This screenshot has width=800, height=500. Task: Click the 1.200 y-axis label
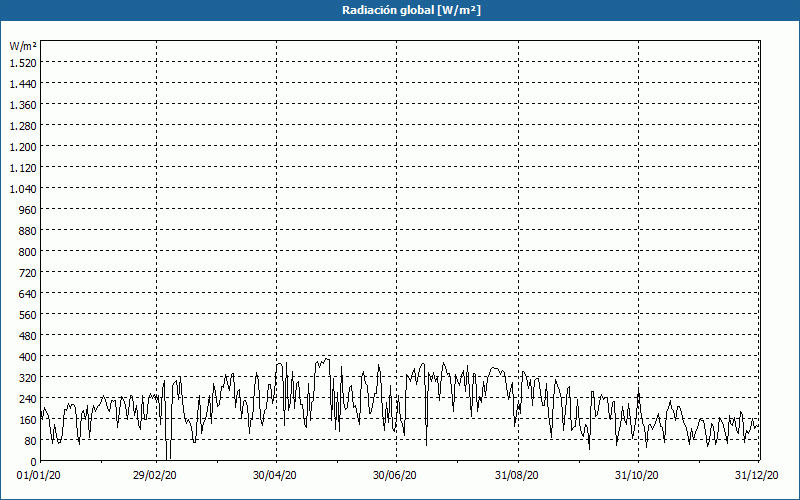23,147
